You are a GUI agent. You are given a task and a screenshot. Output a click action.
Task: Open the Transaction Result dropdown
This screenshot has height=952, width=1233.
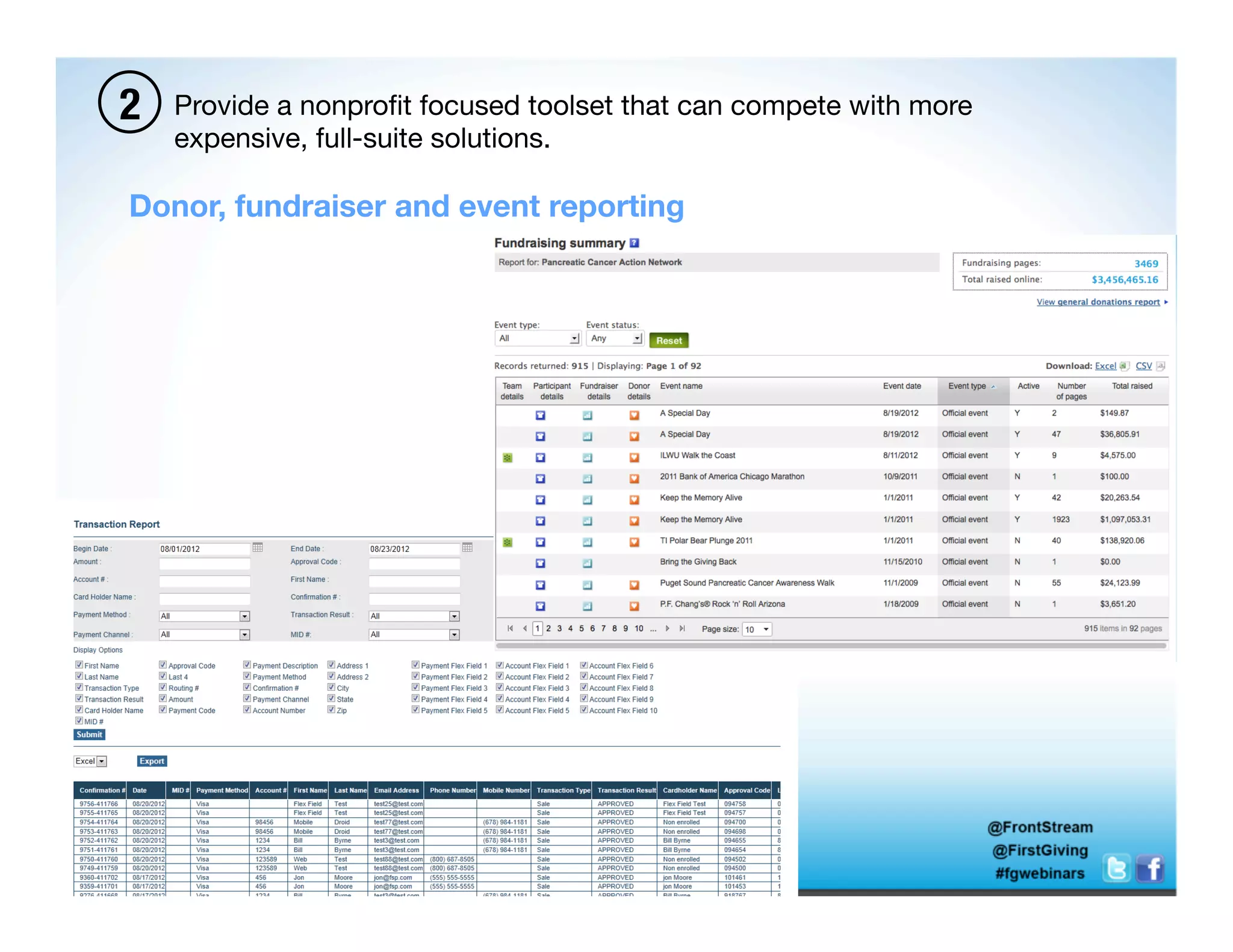pos(414,616)
